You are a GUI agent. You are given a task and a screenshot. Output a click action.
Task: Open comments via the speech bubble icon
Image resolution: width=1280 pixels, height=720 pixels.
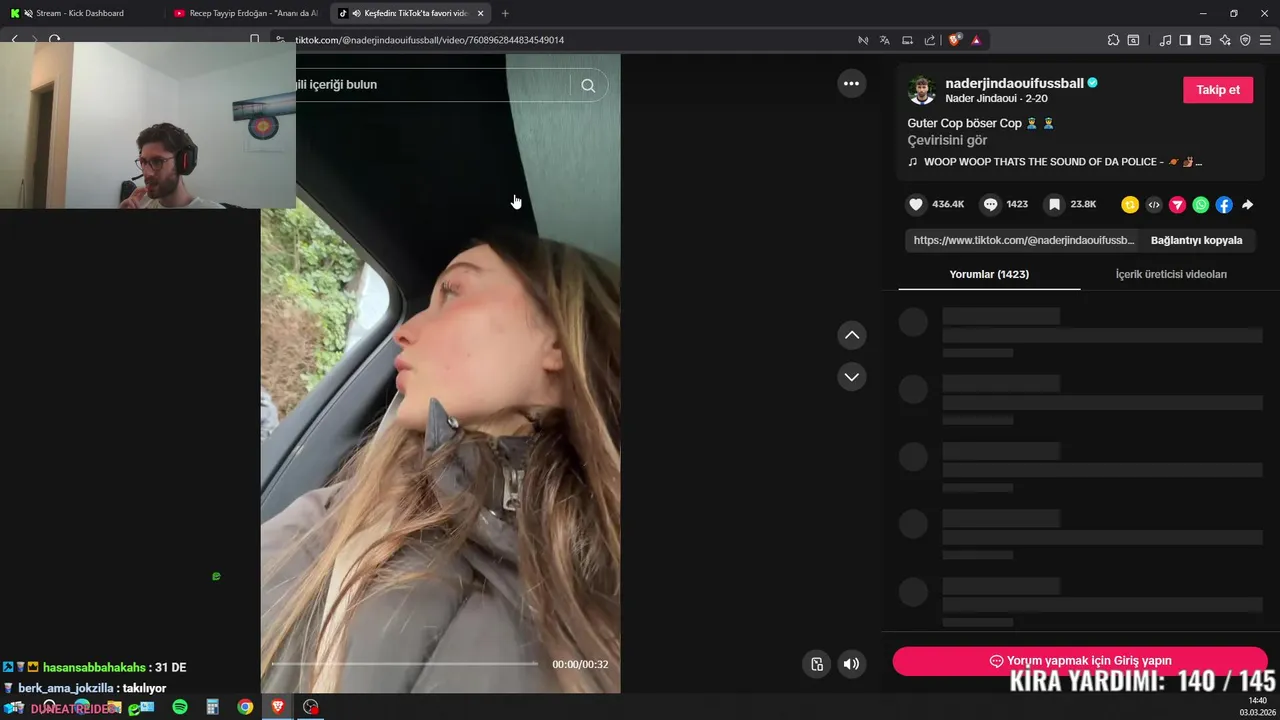click(990, 204)
